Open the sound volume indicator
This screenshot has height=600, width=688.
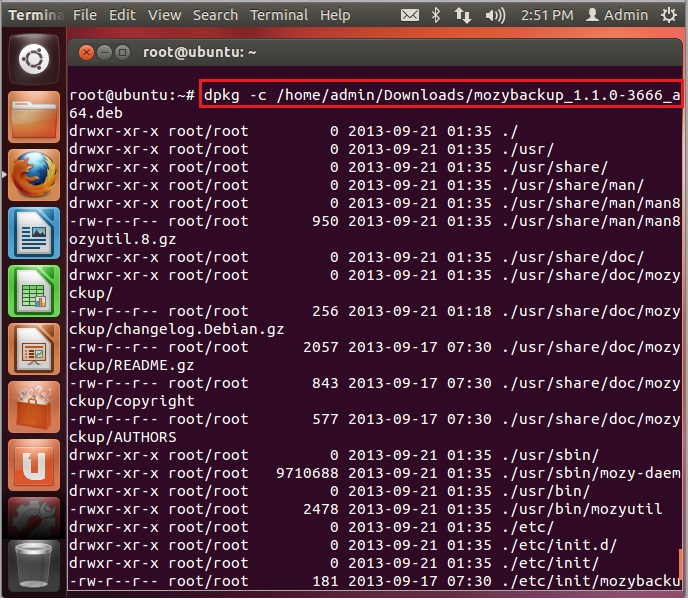(x=495, y=16)
